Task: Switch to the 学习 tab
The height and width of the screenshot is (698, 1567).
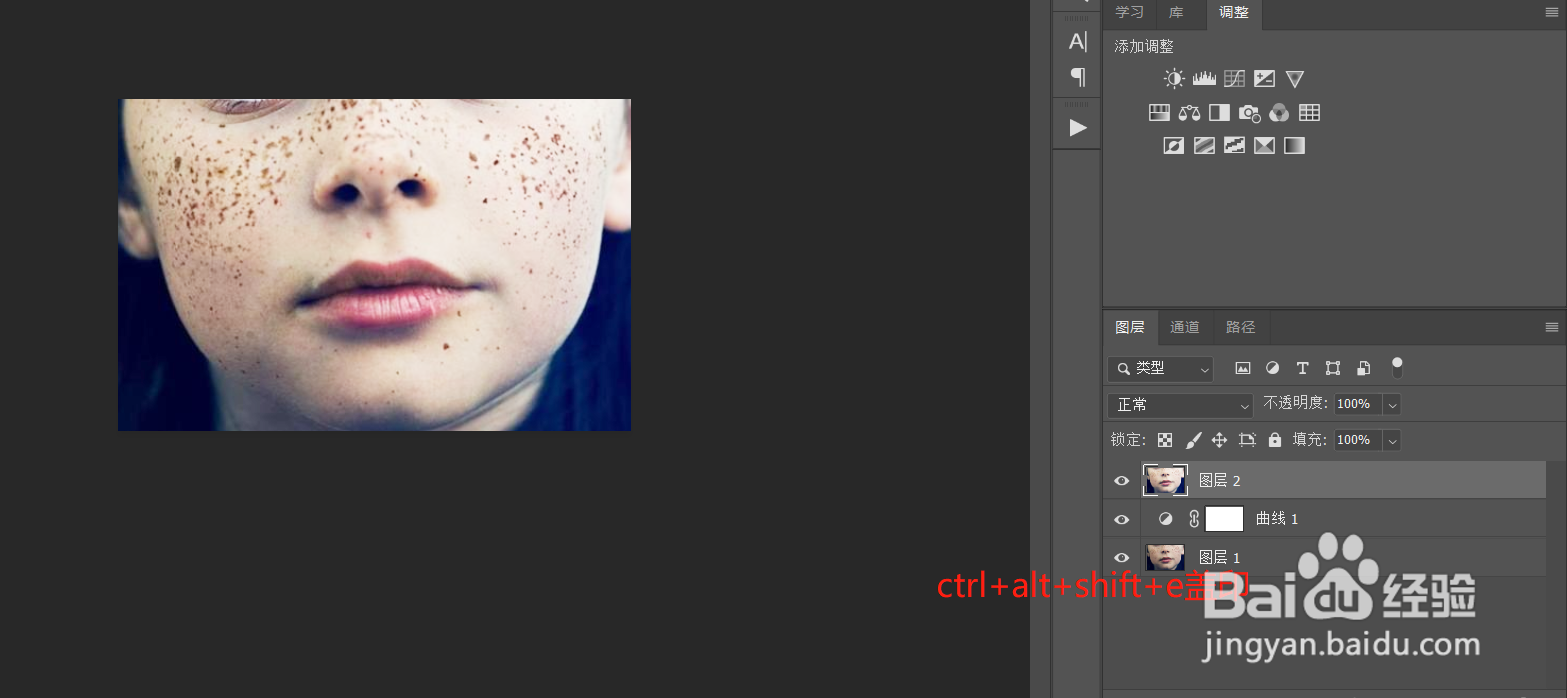Action: coord(1130,13)
